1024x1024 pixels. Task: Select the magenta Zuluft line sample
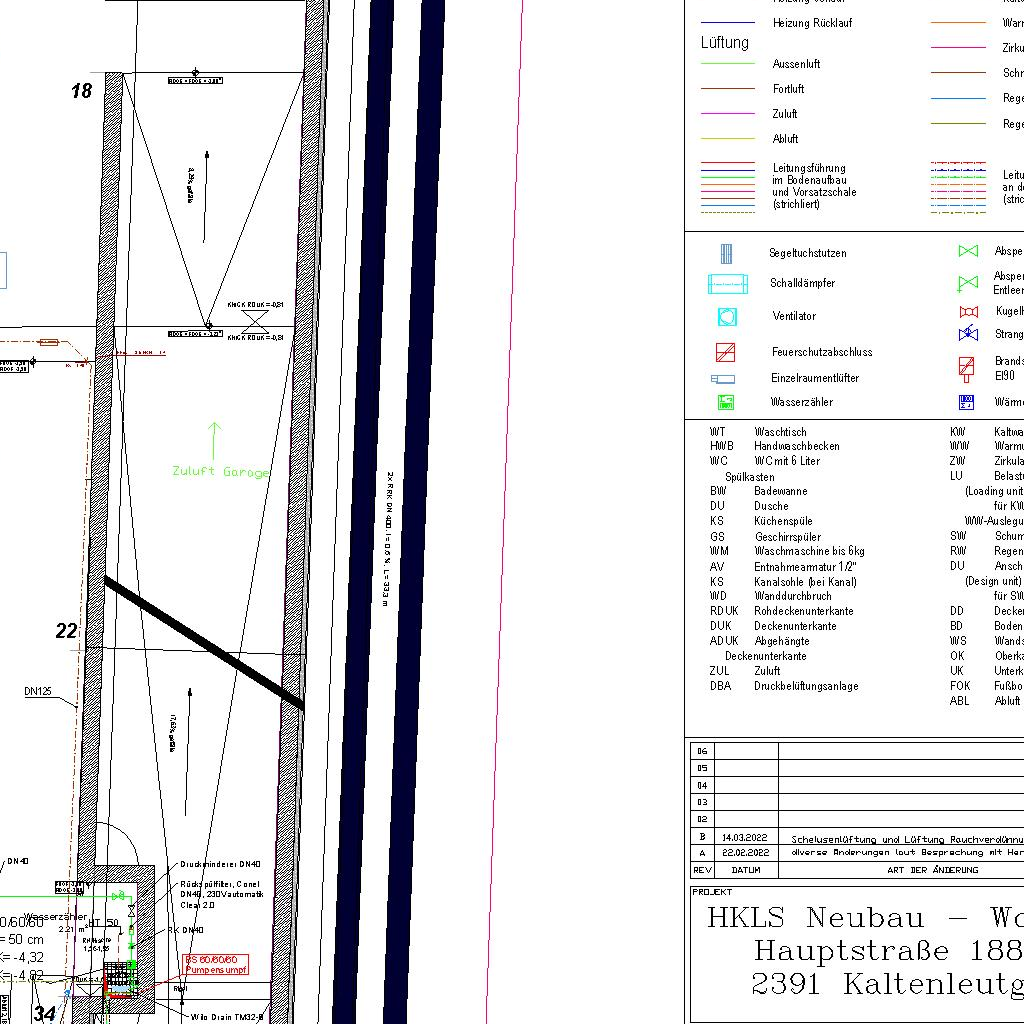coord(727,114)
